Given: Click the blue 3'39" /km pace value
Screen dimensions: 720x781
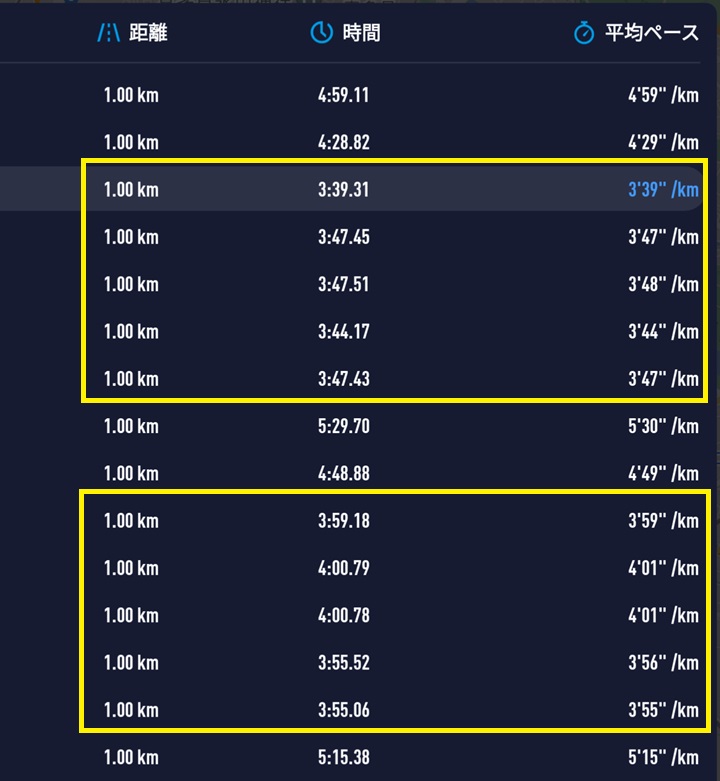Looking at the screenshot, I should 663,189.
